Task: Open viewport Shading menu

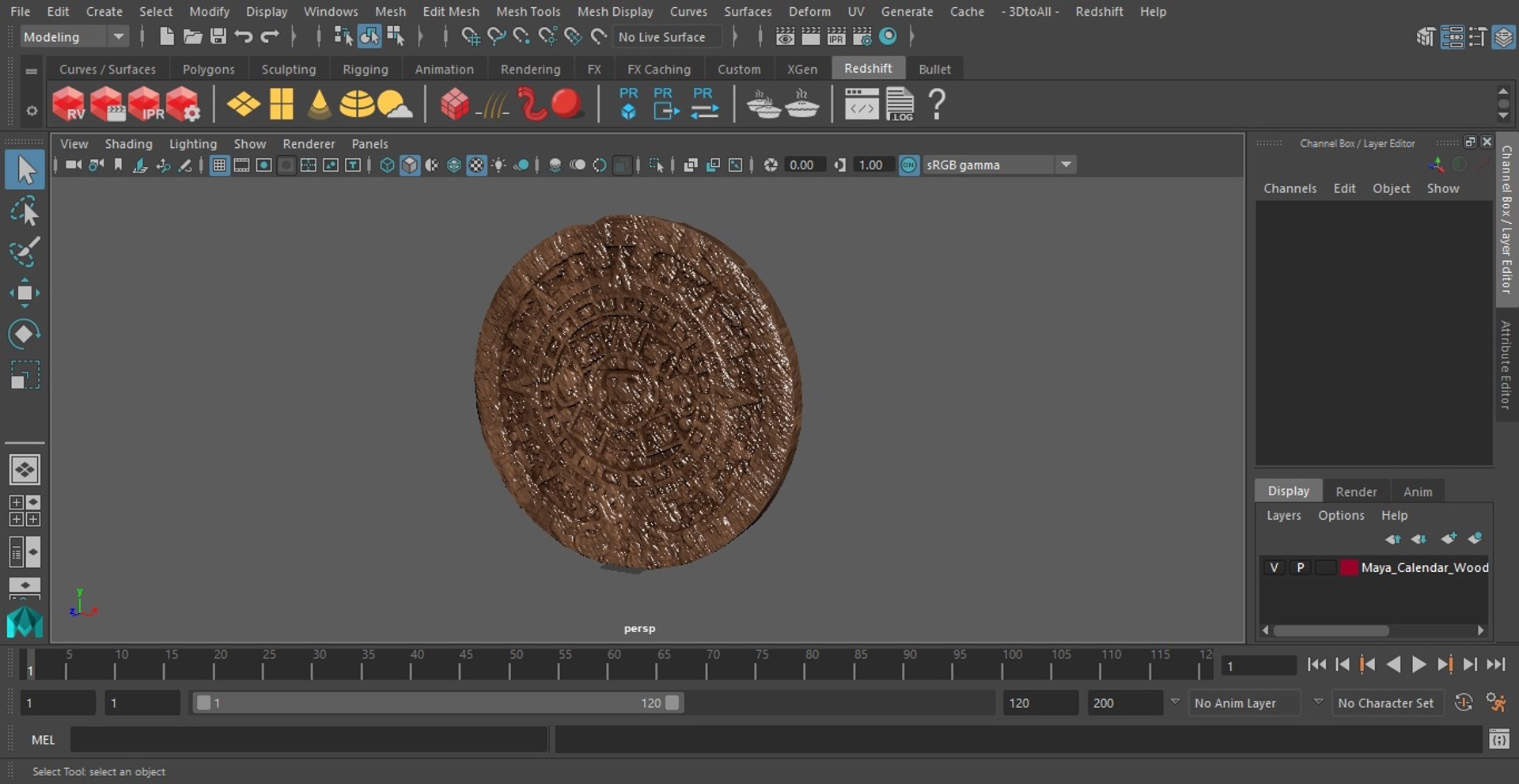Action: (x=128, y=144)
